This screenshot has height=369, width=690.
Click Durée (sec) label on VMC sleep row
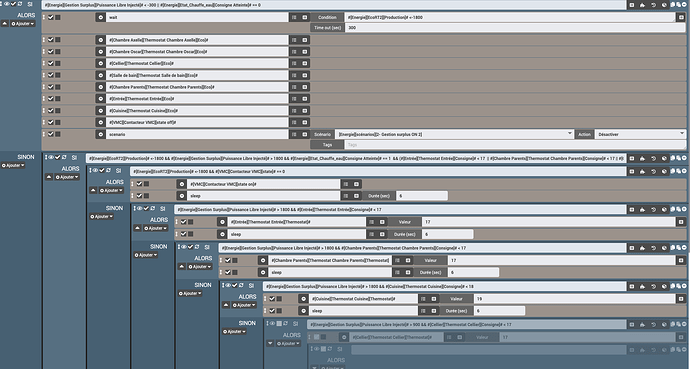coord(379,196)
